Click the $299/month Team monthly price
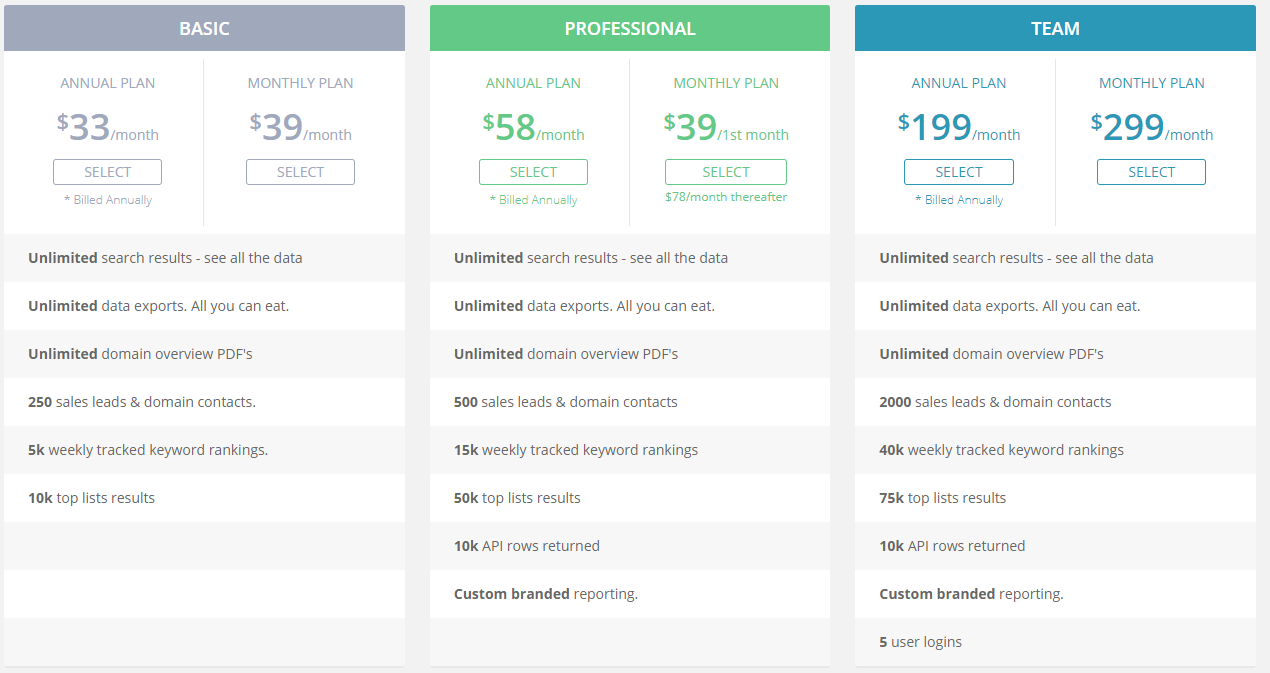The width and height of the screenshot is (1270, 673). pos(1151,128)
